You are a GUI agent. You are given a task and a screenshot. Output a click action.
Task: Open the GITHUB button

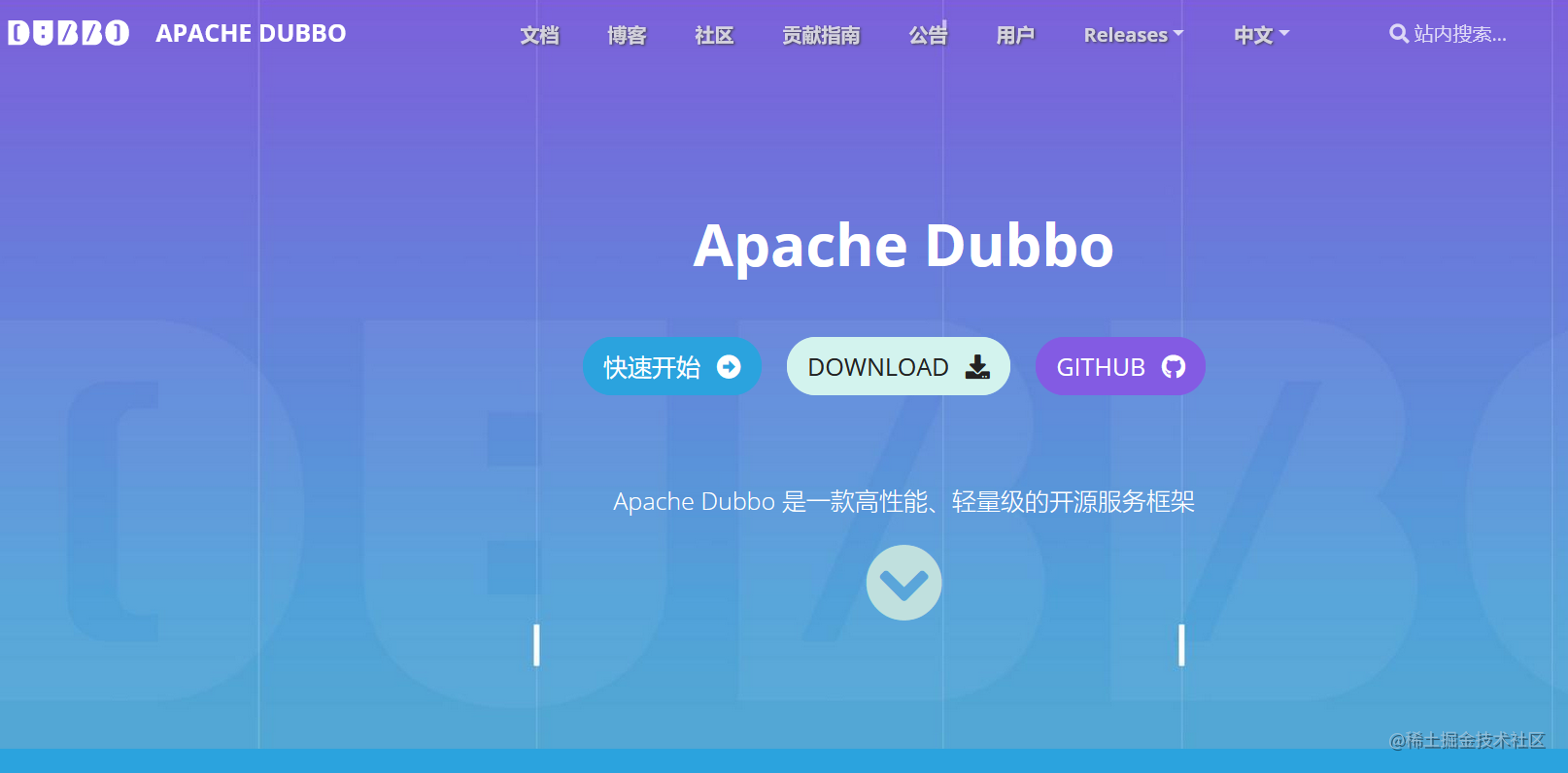pyautogui.click(x=1120, y=366)
